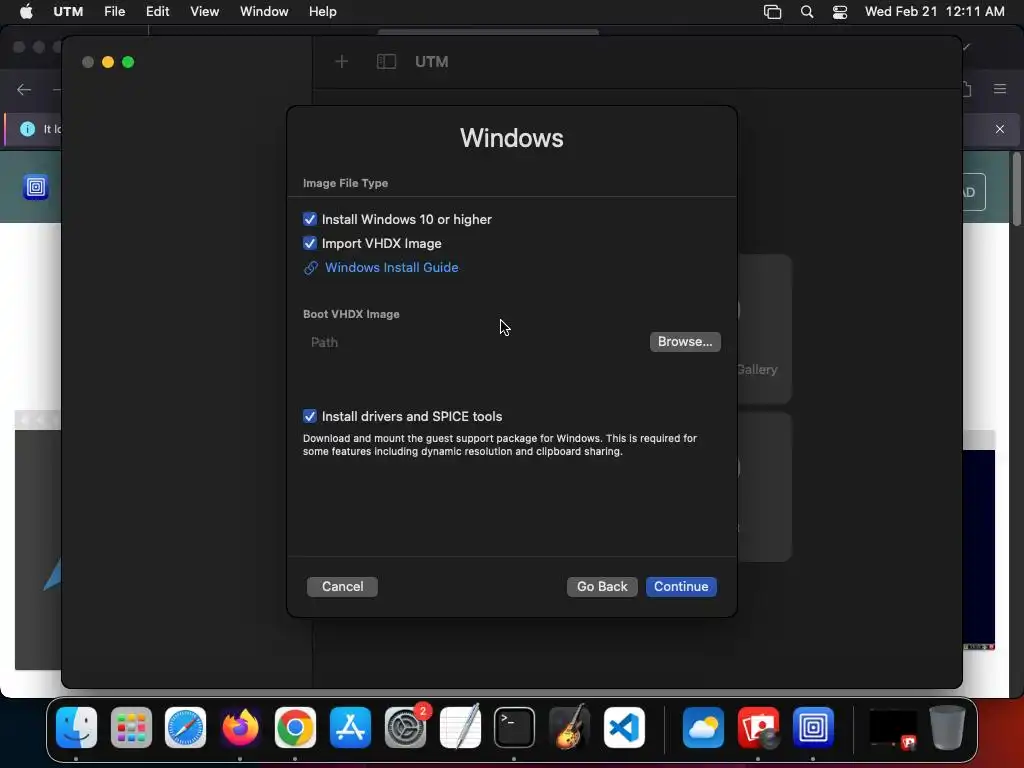Click the UTM icon in the Dock
The height and width of the screenshot is (768, 1024).
(813, 727)
